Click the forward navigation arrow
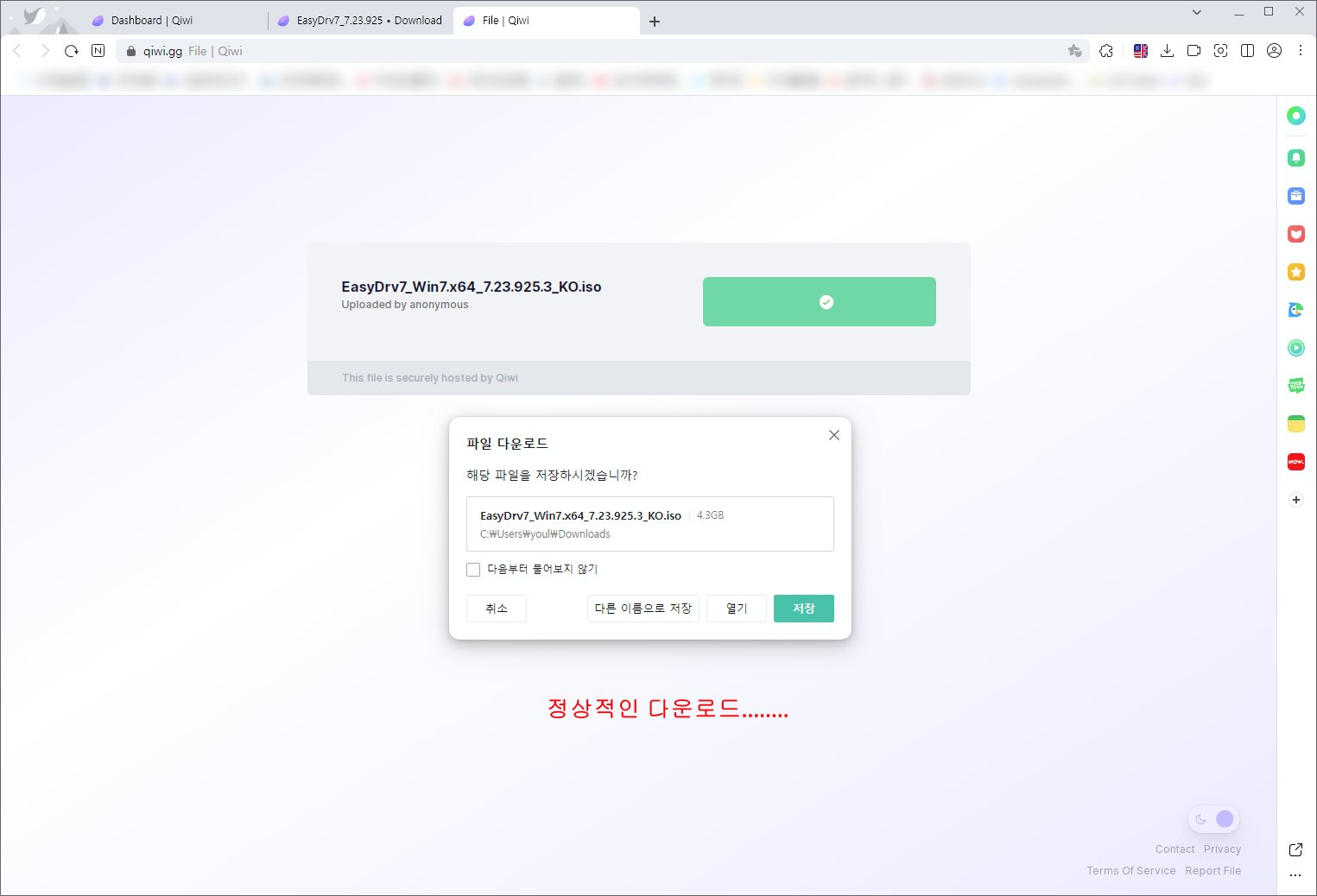Viewport: 1317px width, 896px height. (x=45, y=51)
